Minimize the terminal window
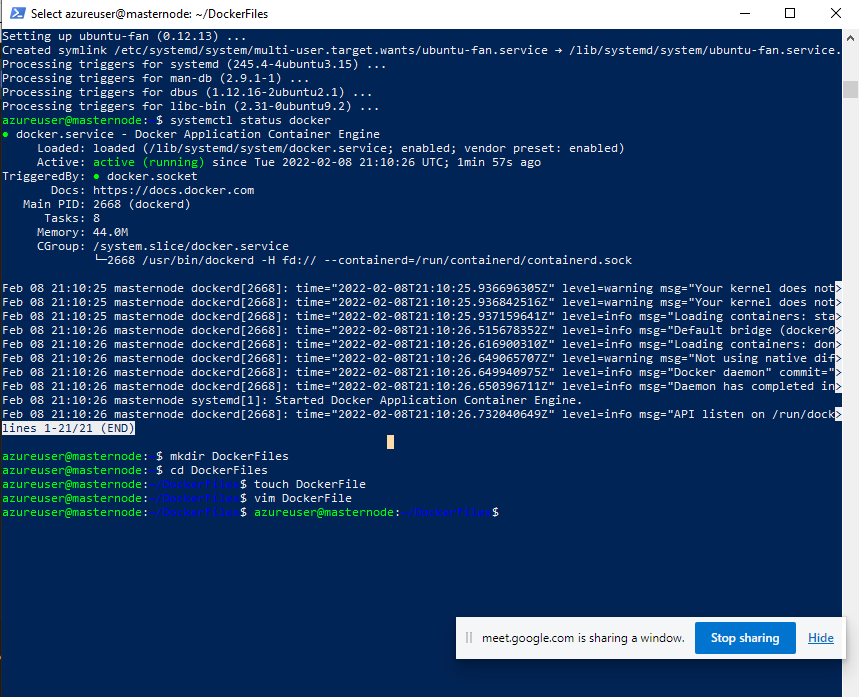This screenshot has width=859, height=697. 742,14
